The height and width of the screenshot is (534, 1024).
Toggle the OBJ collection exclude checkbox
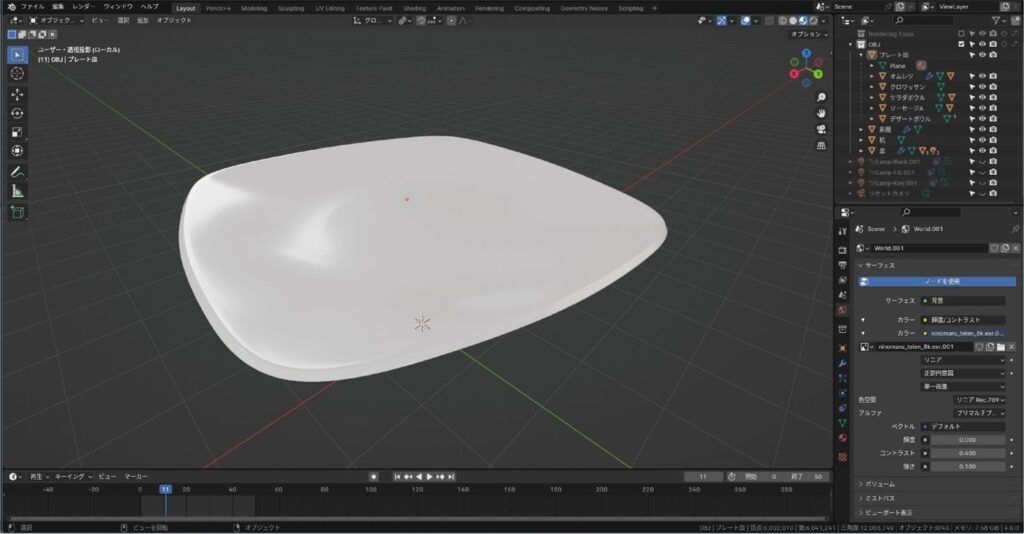coord(961,44)
